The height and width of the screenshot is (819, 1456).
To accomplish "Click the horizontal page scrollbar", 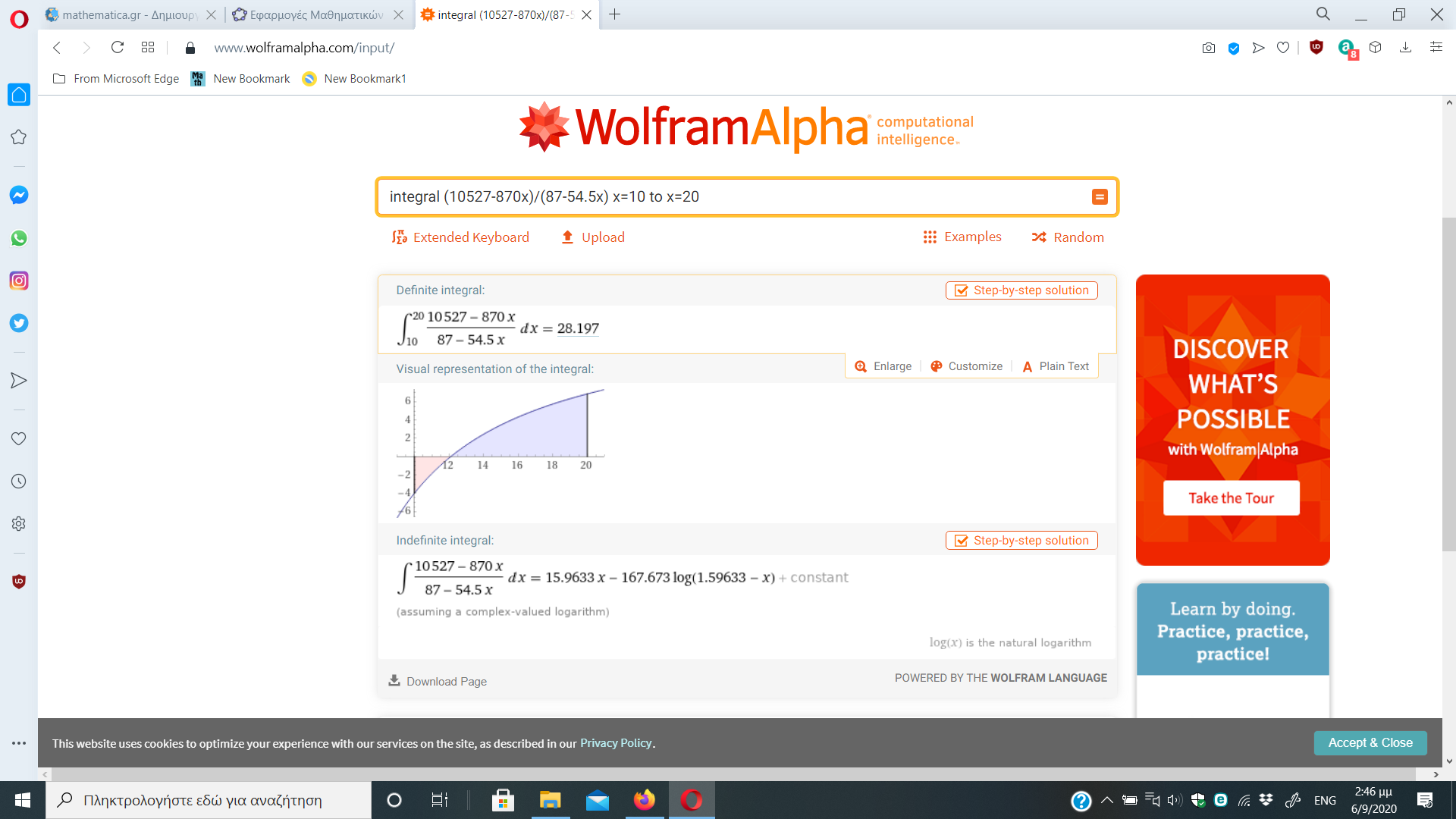I will (x=734, y=774).
